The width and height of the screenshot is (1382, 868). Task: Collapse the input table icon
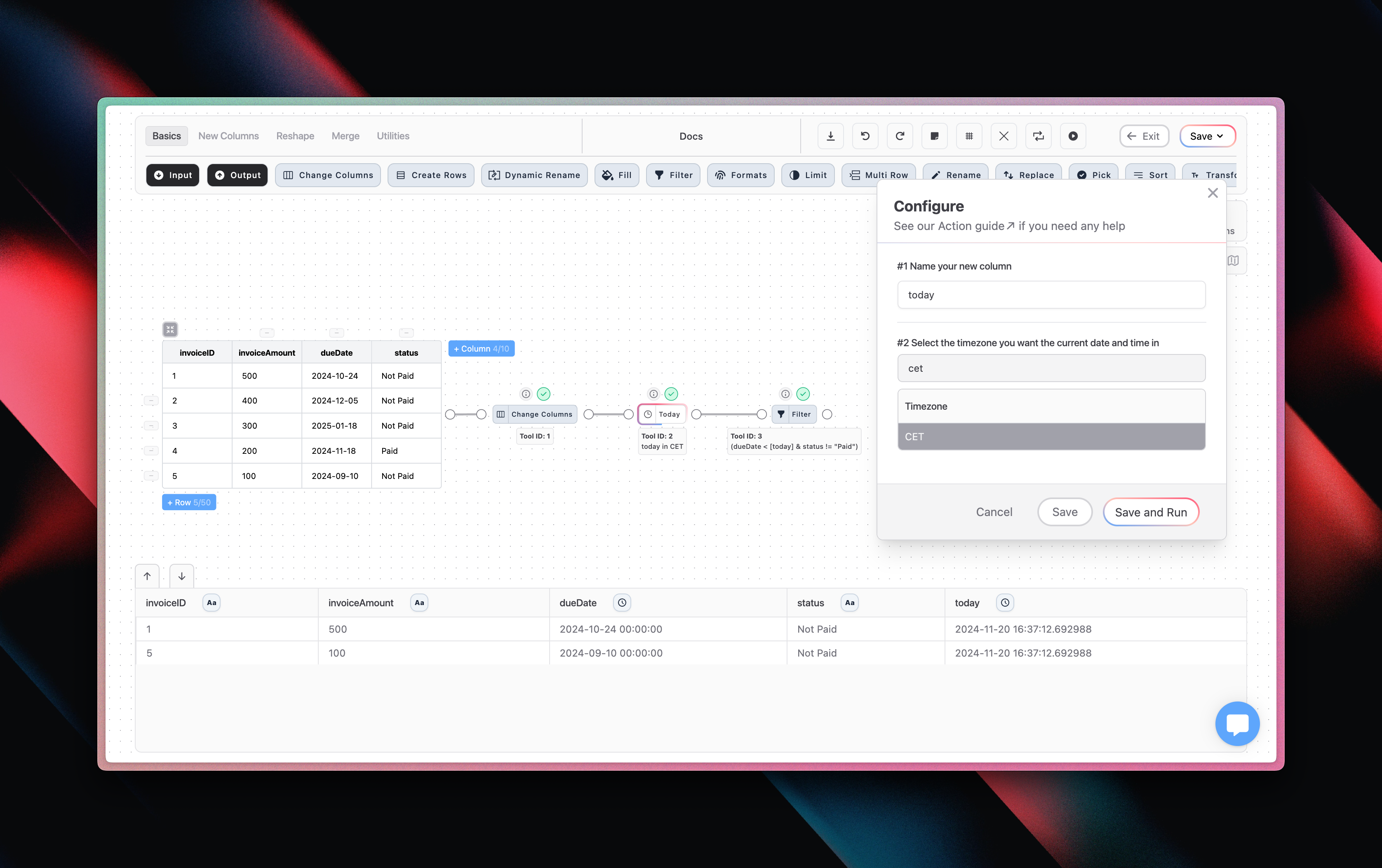(x=170, y=329)
